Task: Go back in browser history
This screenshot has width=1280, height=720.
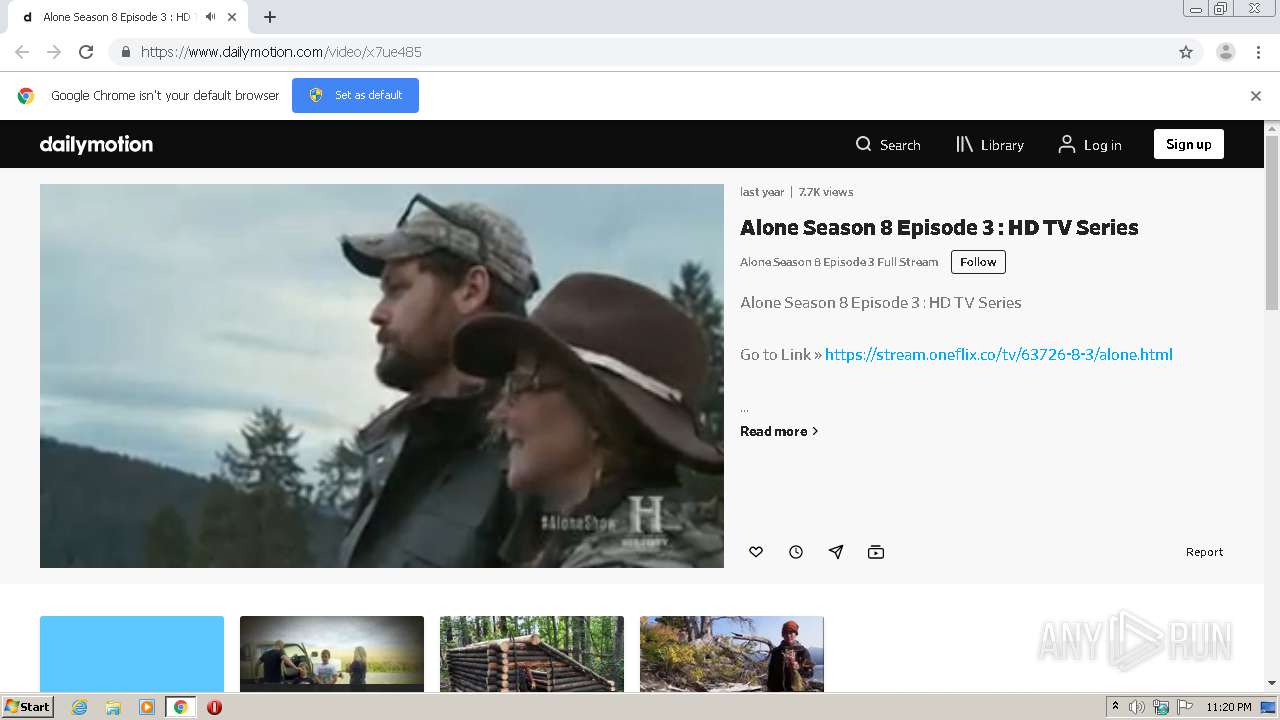Action: pos(22,52)
